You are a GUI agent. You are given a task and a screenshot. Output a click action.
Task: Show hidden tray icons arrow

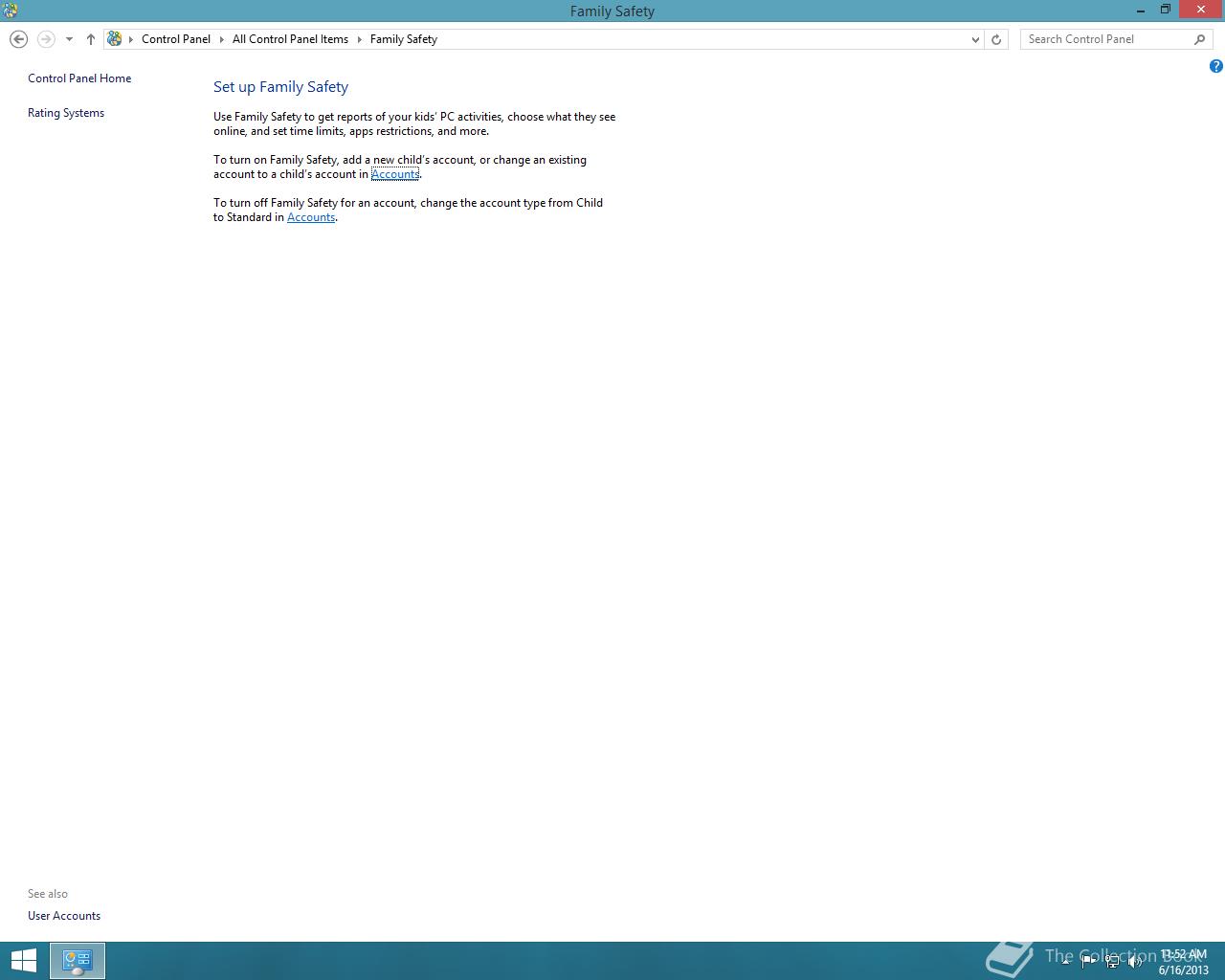pos(1065,962)
